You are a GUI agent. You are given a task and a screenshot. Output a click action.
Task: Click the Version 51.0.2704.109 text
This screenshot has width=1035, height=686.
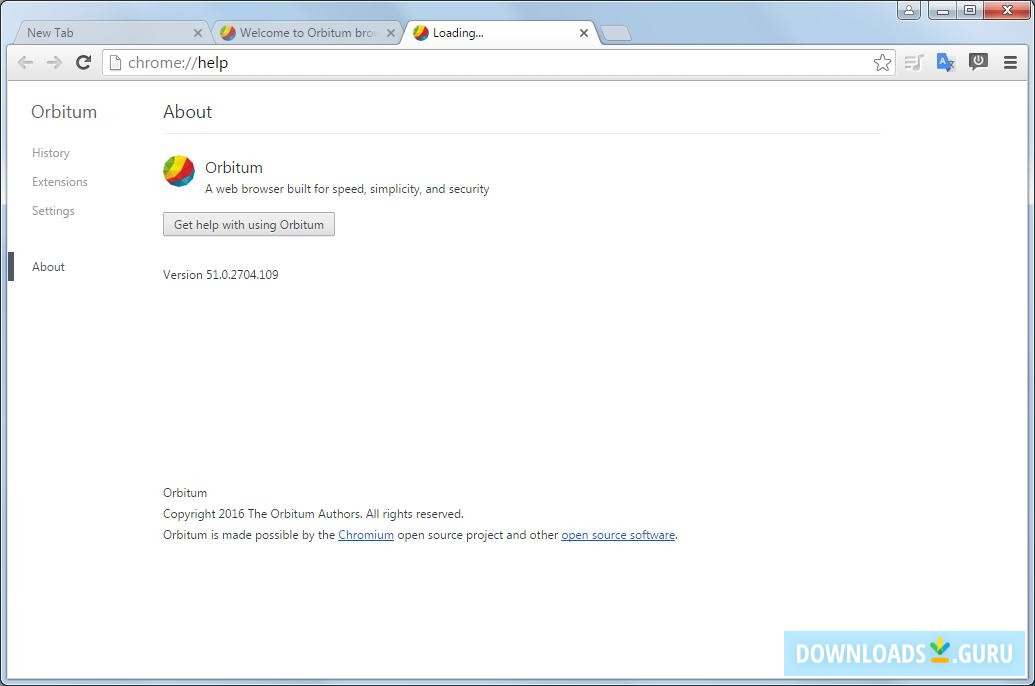(220, 275)
